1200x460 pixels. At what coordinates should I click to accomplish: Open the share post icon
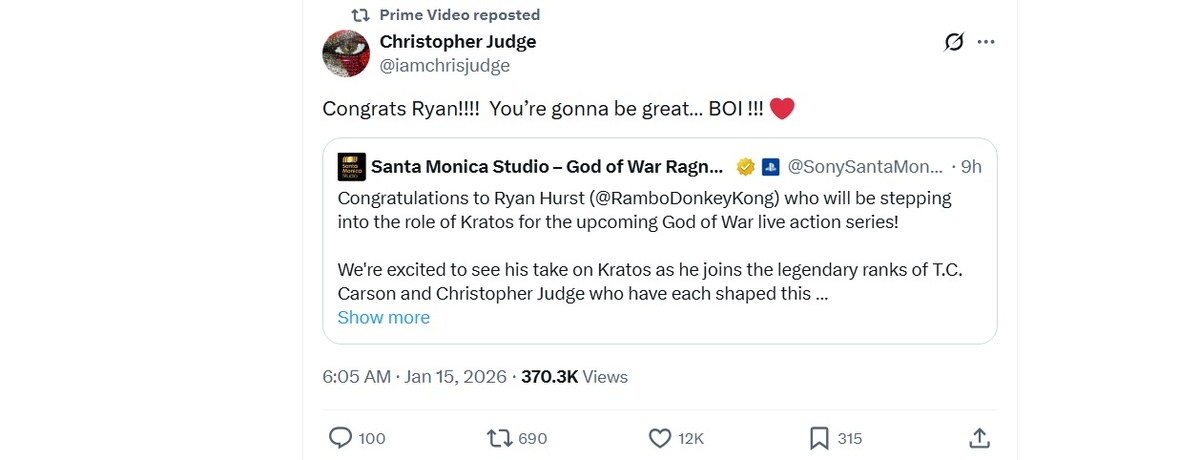tap(979, 438)
